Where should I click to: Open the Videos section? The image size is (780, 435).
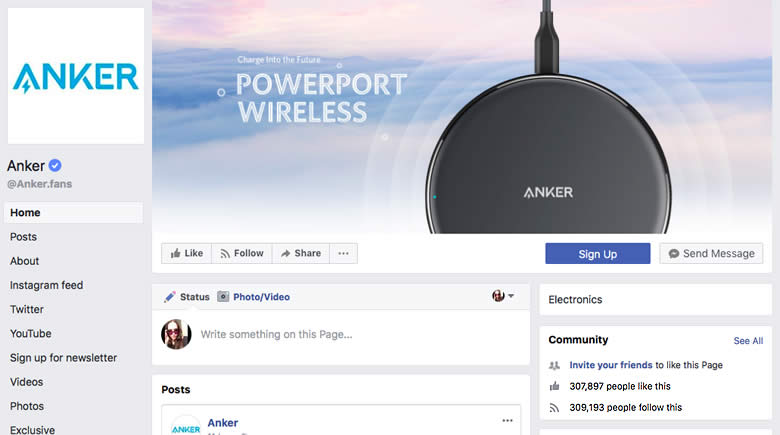26,382
